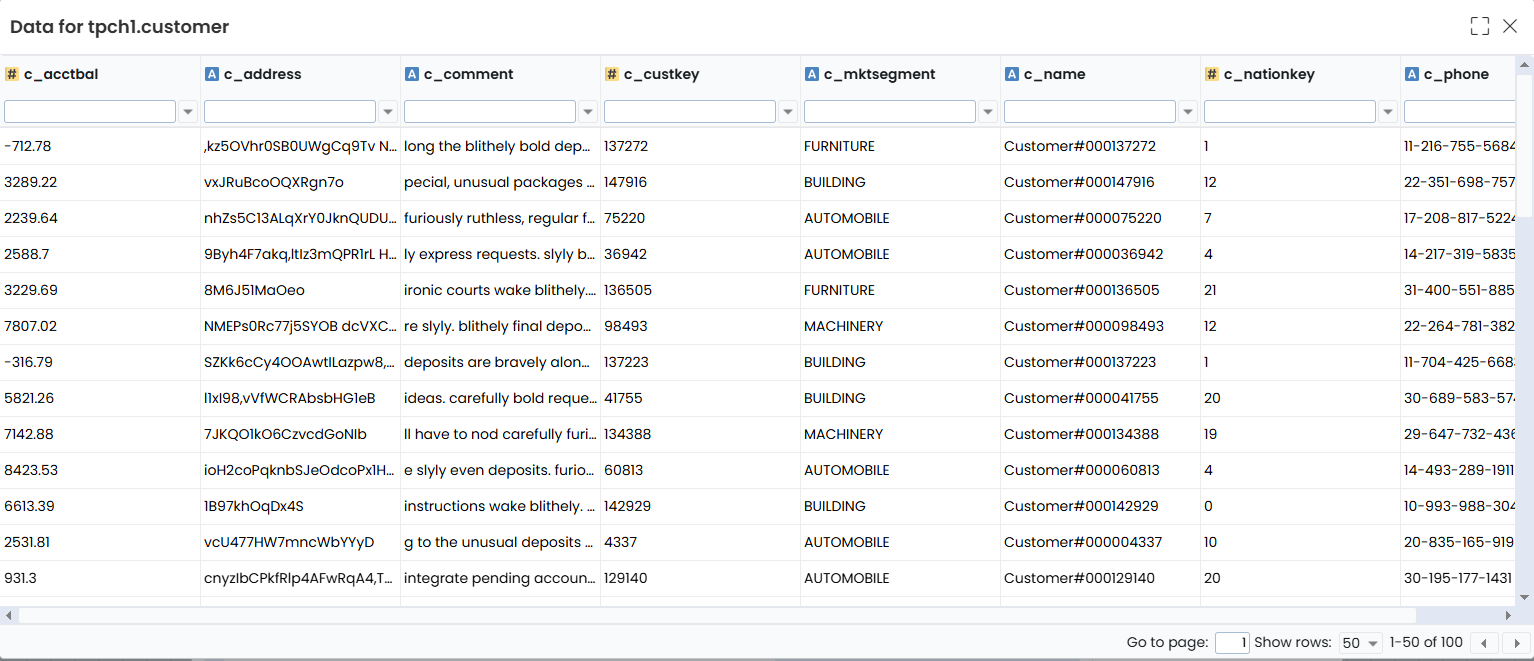This screenshot has width=1534, height=661.
Task: Sort by the c_address column header
Action: [x=262, y=74]
